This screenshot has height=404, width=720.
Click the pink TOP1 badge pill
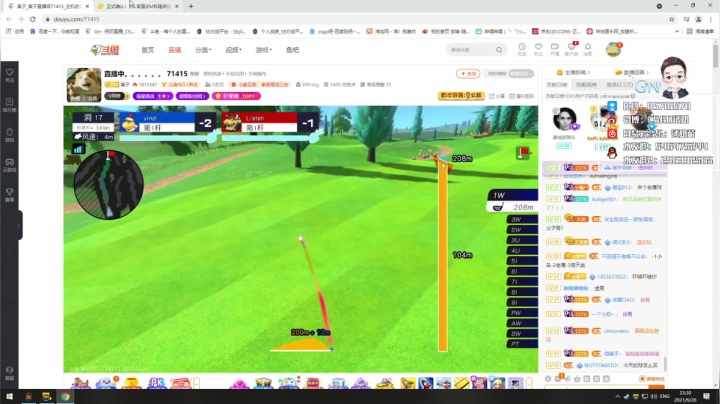click(x=236, y=96)
